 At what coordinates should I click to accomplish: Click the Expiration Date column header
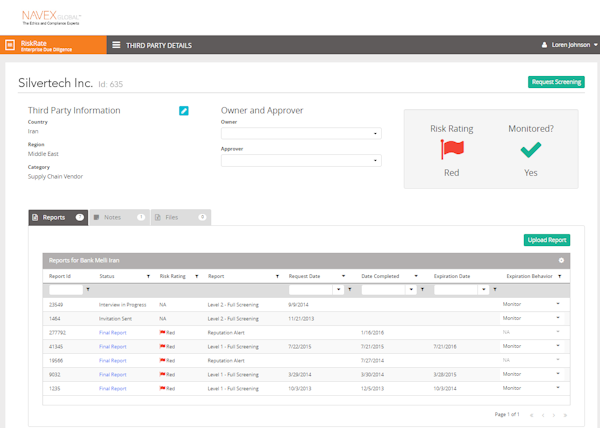[452, 276]
